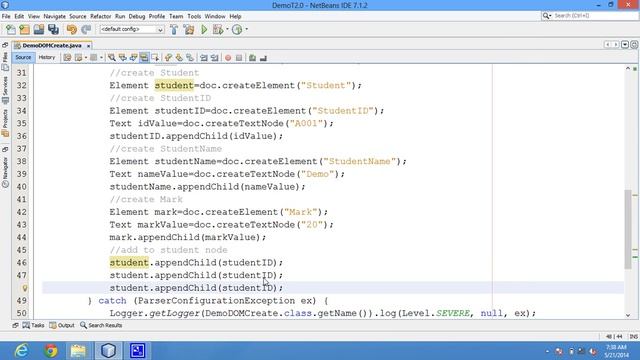The height and width of the screenshot is (360, 640).
Task: Click the Uncomment icon in editor toolbar
Action: click(264, 58)
